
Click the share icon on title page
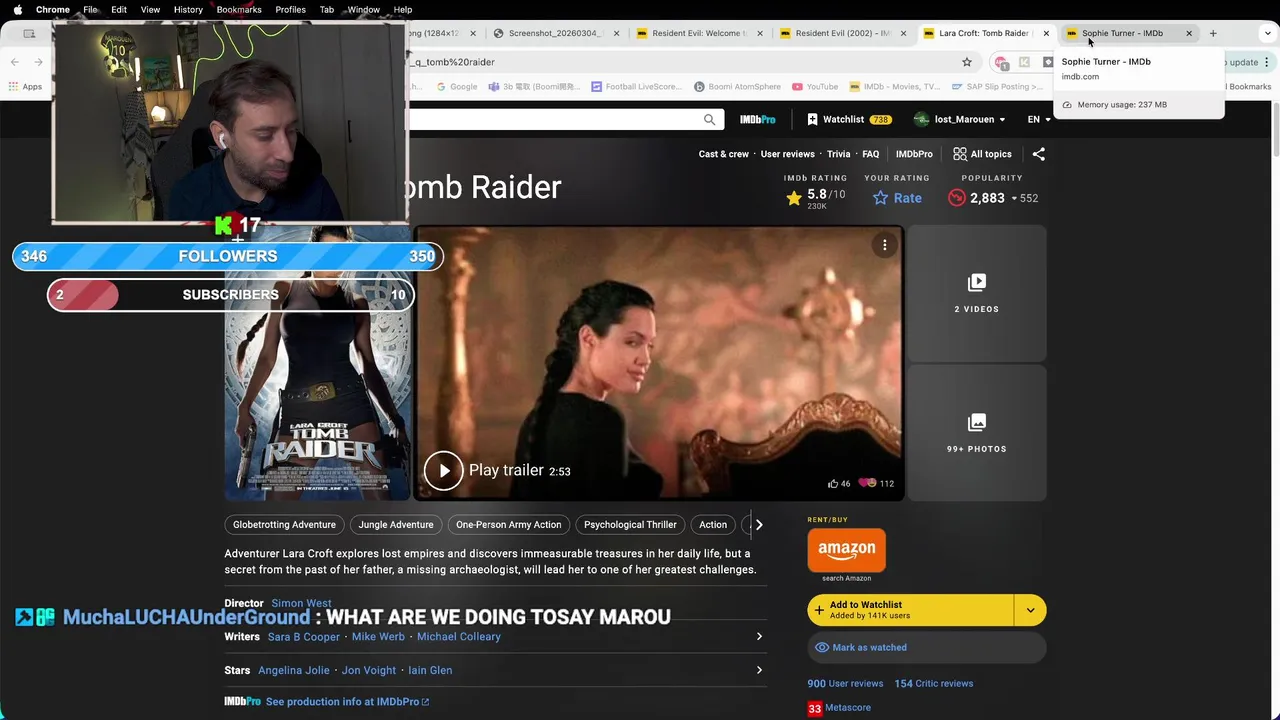pyautogui.click(x=1038, y=154)
